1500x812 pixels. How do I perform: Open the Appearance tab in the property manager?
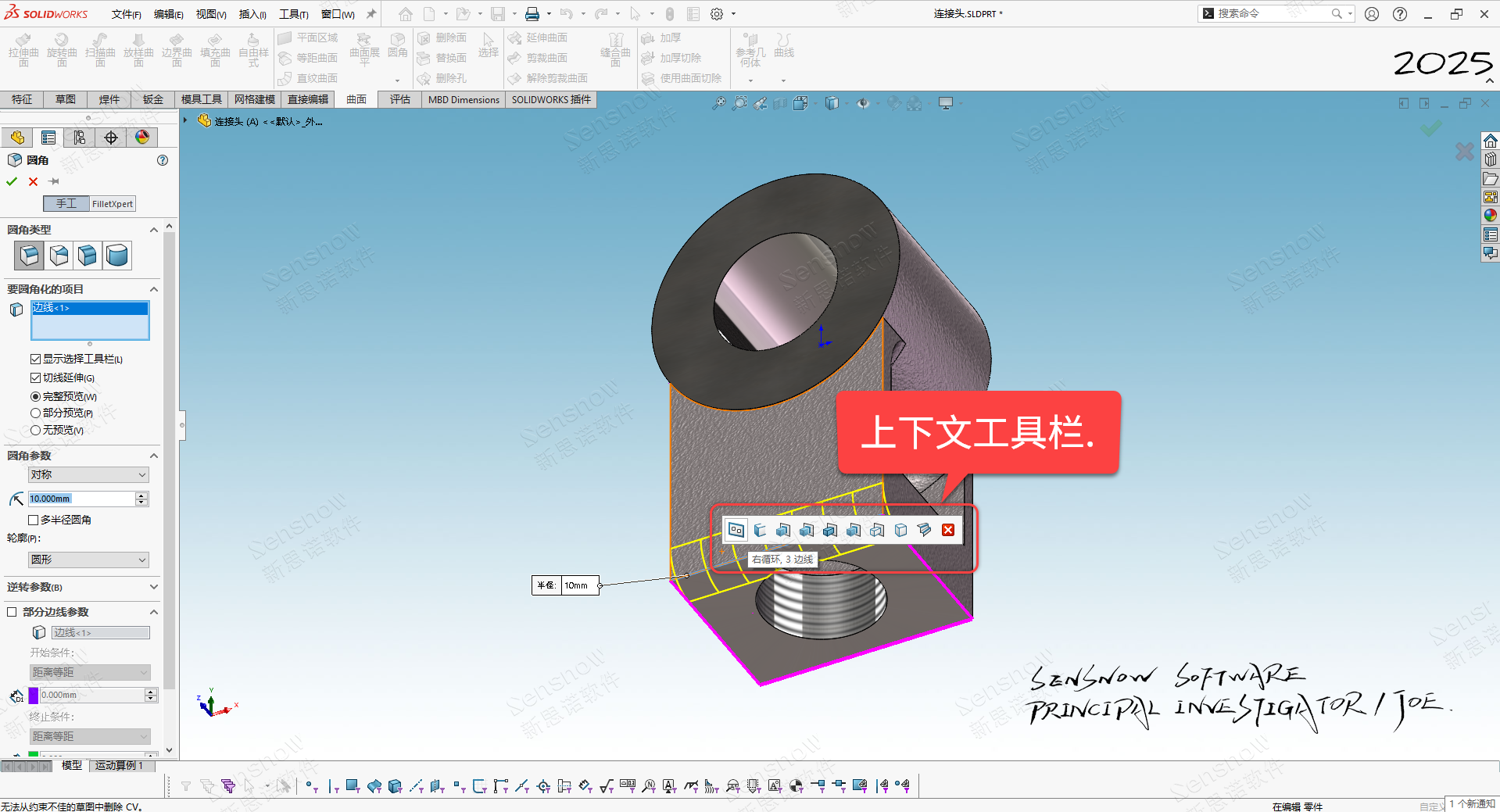(141, 138)
